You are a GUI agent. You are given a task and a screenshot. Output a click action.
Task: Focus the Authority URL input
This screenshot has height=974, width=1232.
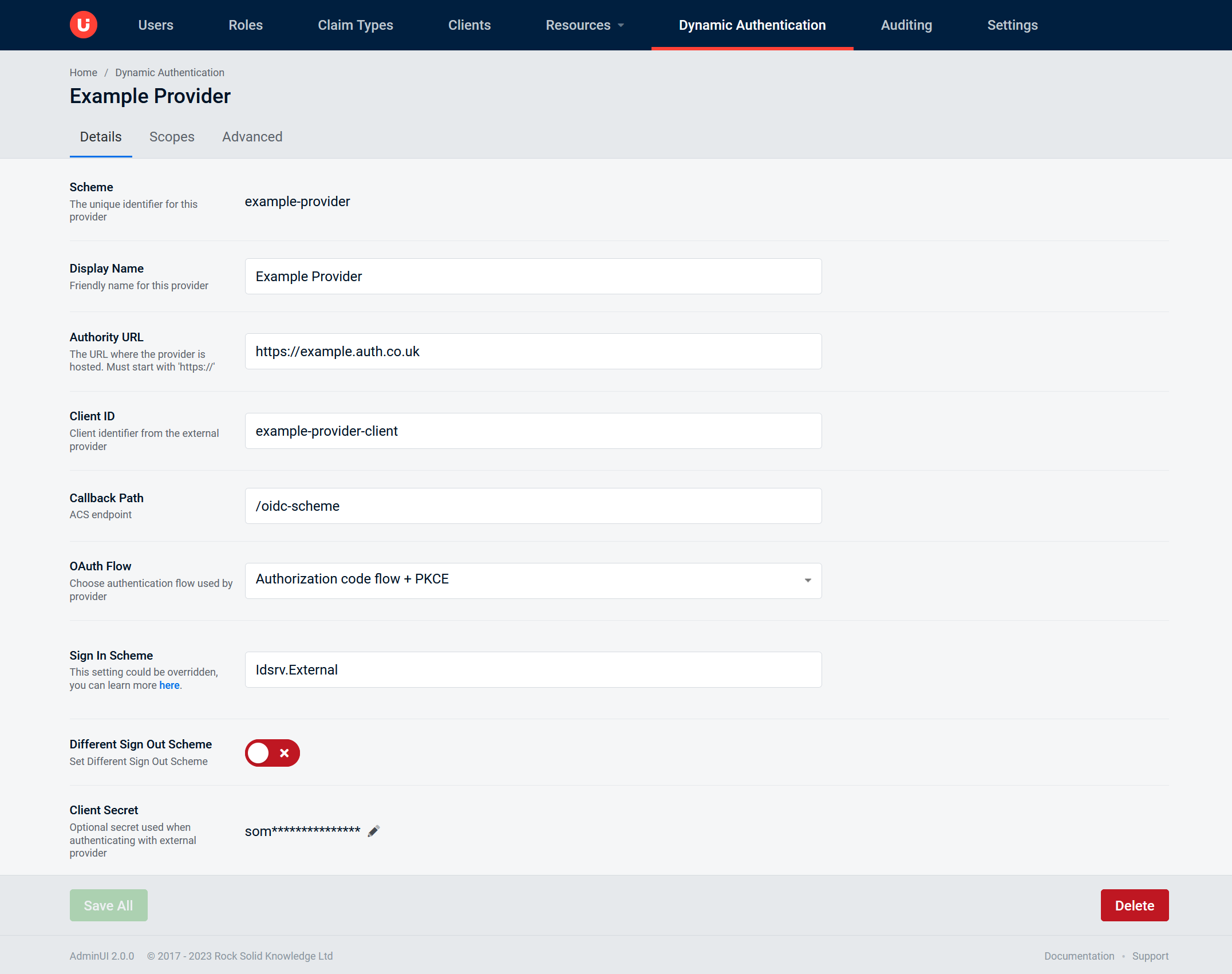click(x=533, y=352)
